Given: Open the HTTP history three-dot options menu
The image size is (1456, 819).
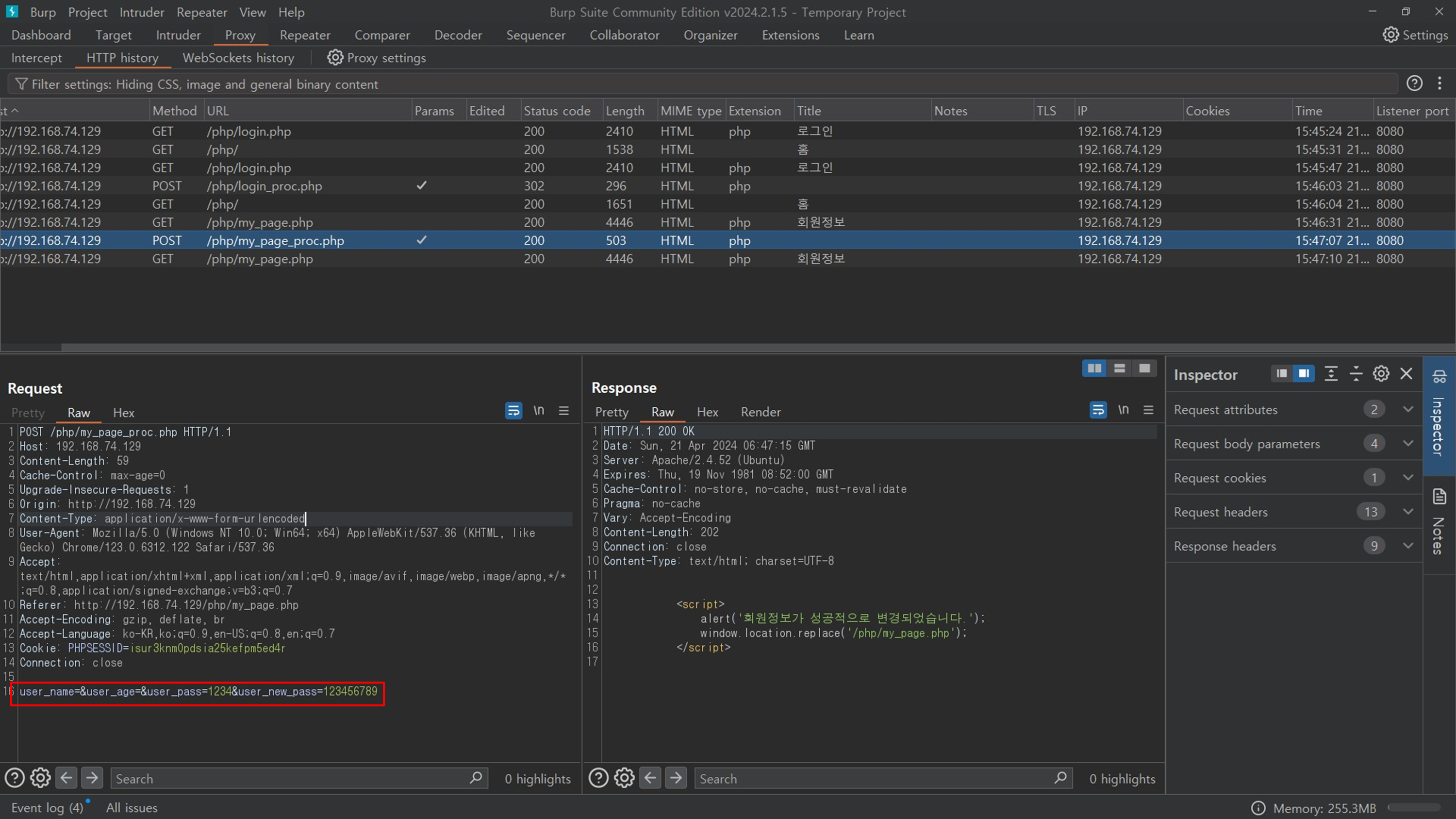Looking at the screenshot, I should [x=1439, y=84].
